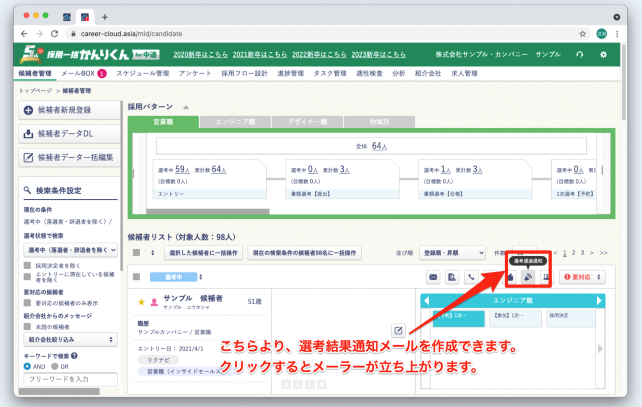642x407 pixels.
Task: Click the フリーワードを入力 search field
Action: 68,380
